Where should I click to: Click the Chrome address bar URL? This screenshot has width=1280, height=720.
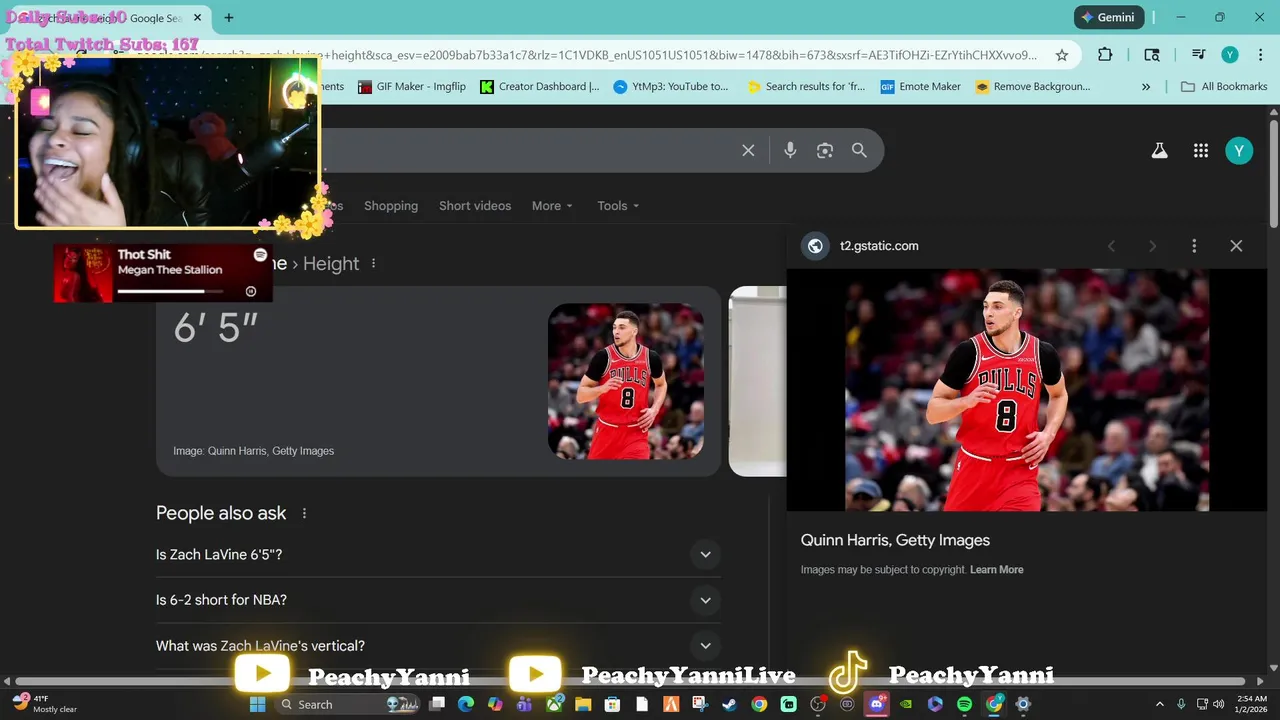(x=680, y=55)
